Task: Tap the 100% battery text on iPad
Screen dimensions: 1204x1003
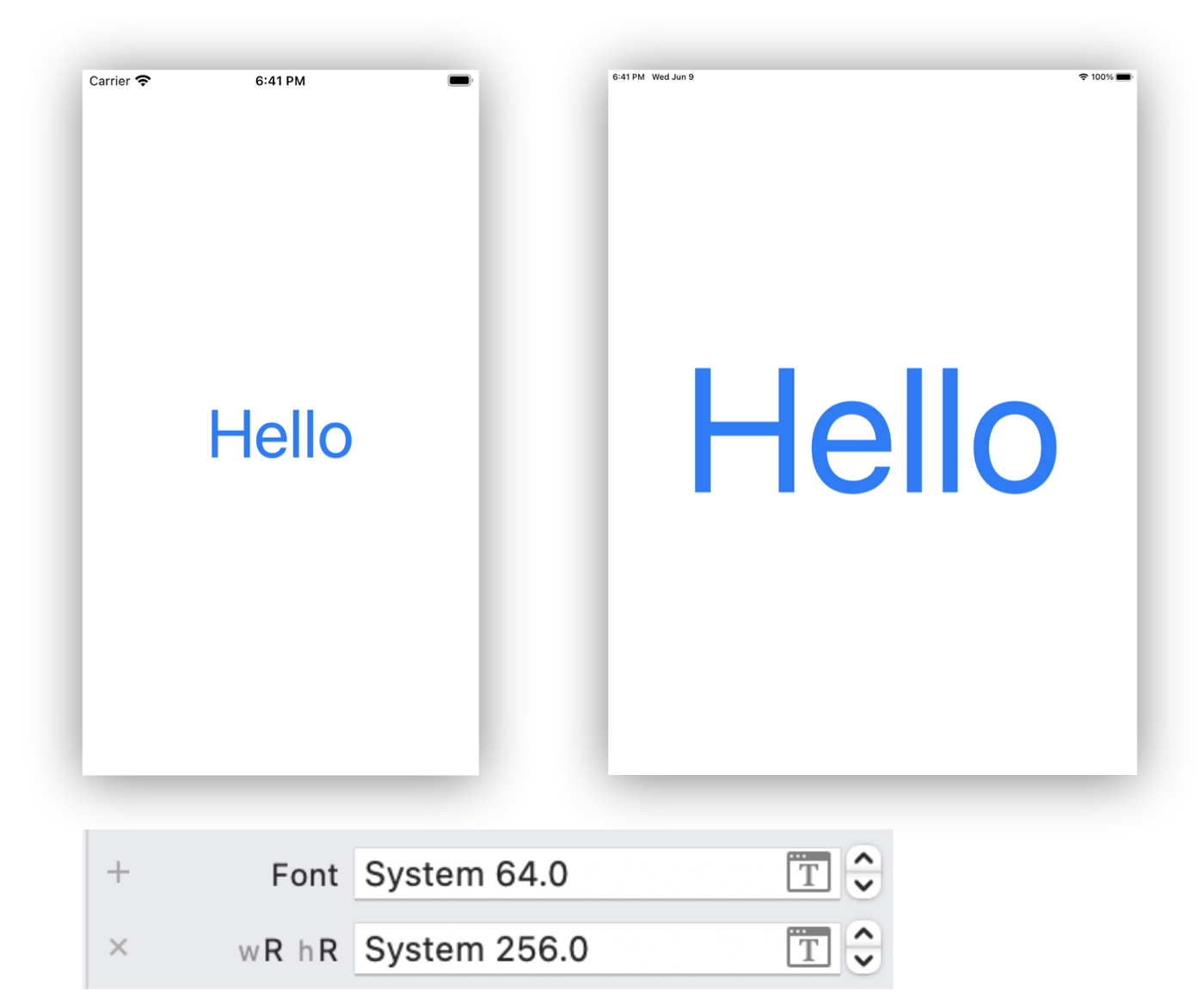Action: pos(1102,77)
